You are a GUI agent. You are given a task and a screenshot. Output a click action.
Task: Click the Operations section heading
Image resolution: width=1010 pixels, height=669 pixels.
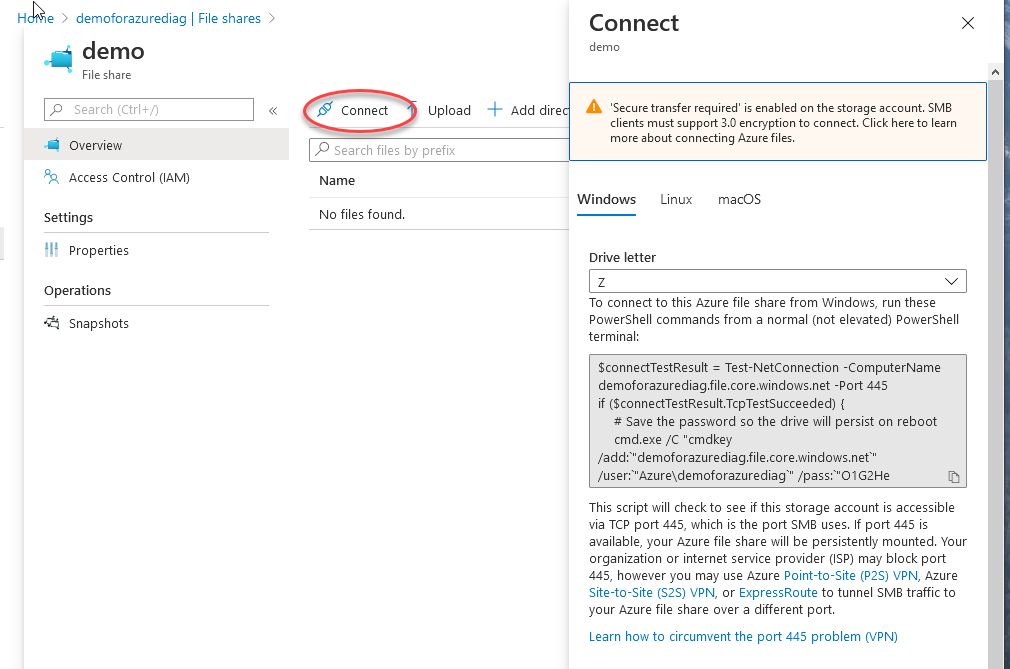point(77,290)
